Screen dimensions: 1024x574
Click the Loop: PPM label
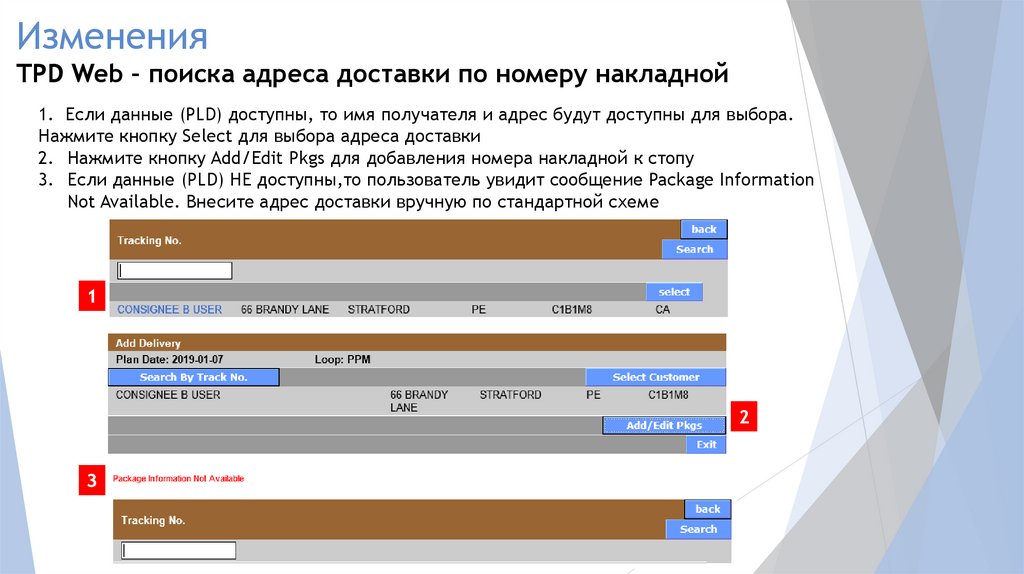click(x=343, y=358)
